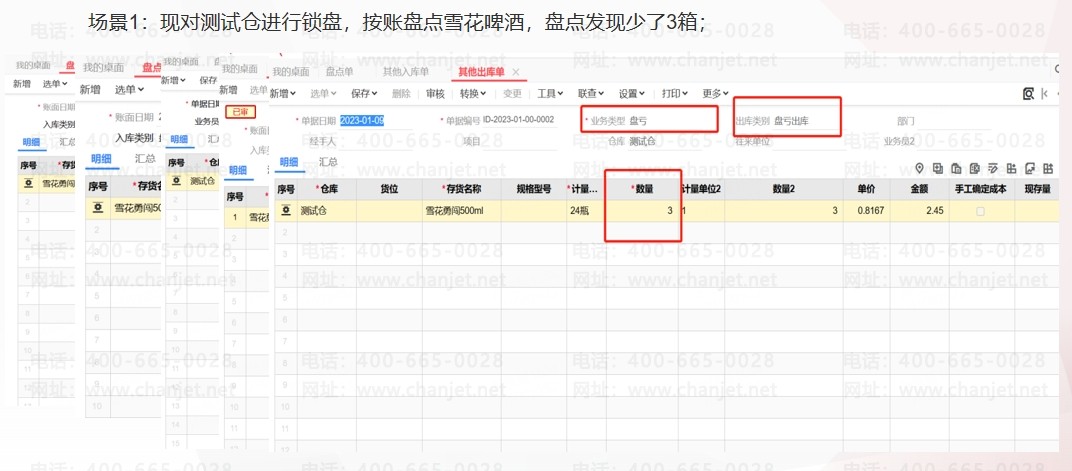Open the 打印 dropdown menu
This screenshot has width=1072, height=471.
[675, 94]
